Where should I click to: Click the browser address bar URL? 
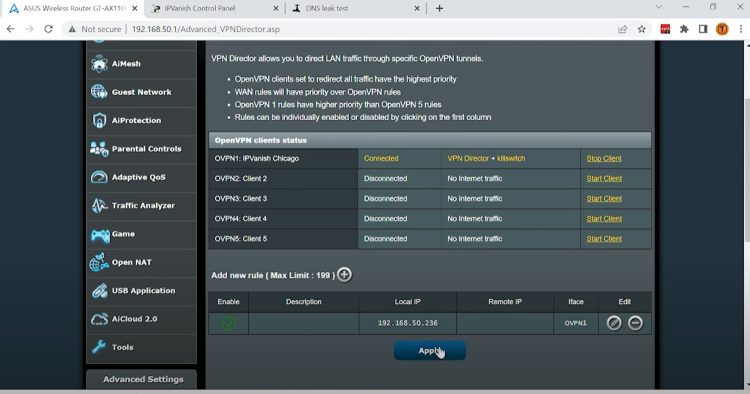[x=206, y=29]
